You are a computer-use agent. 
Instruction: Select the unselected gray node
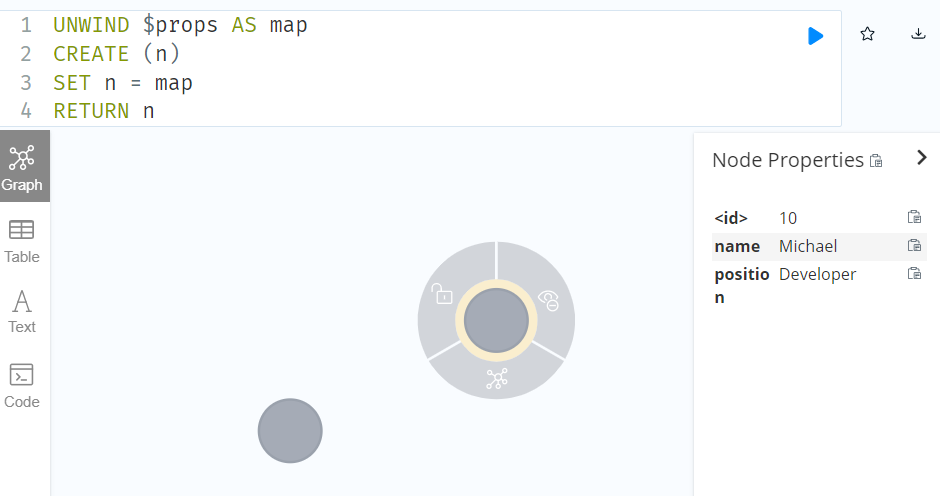coord(290,431)
